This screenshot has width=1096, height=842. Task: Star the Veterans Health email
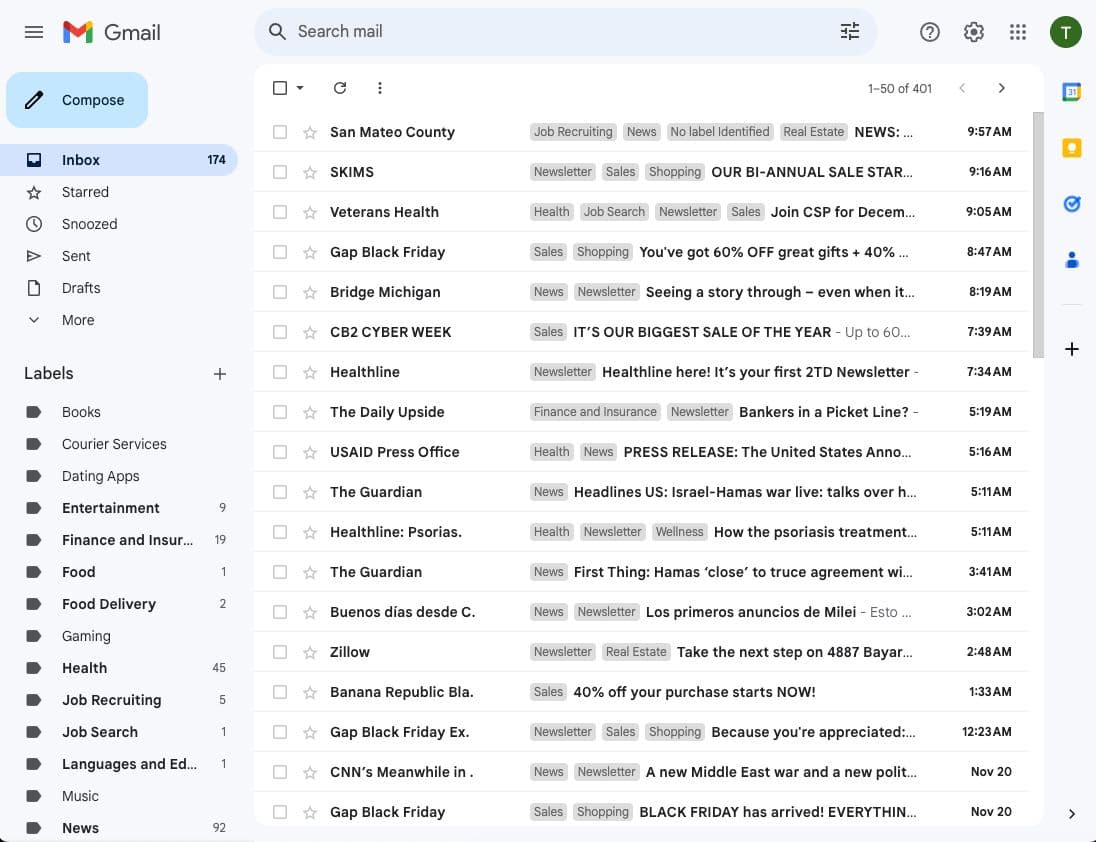[x=310, y=212]
